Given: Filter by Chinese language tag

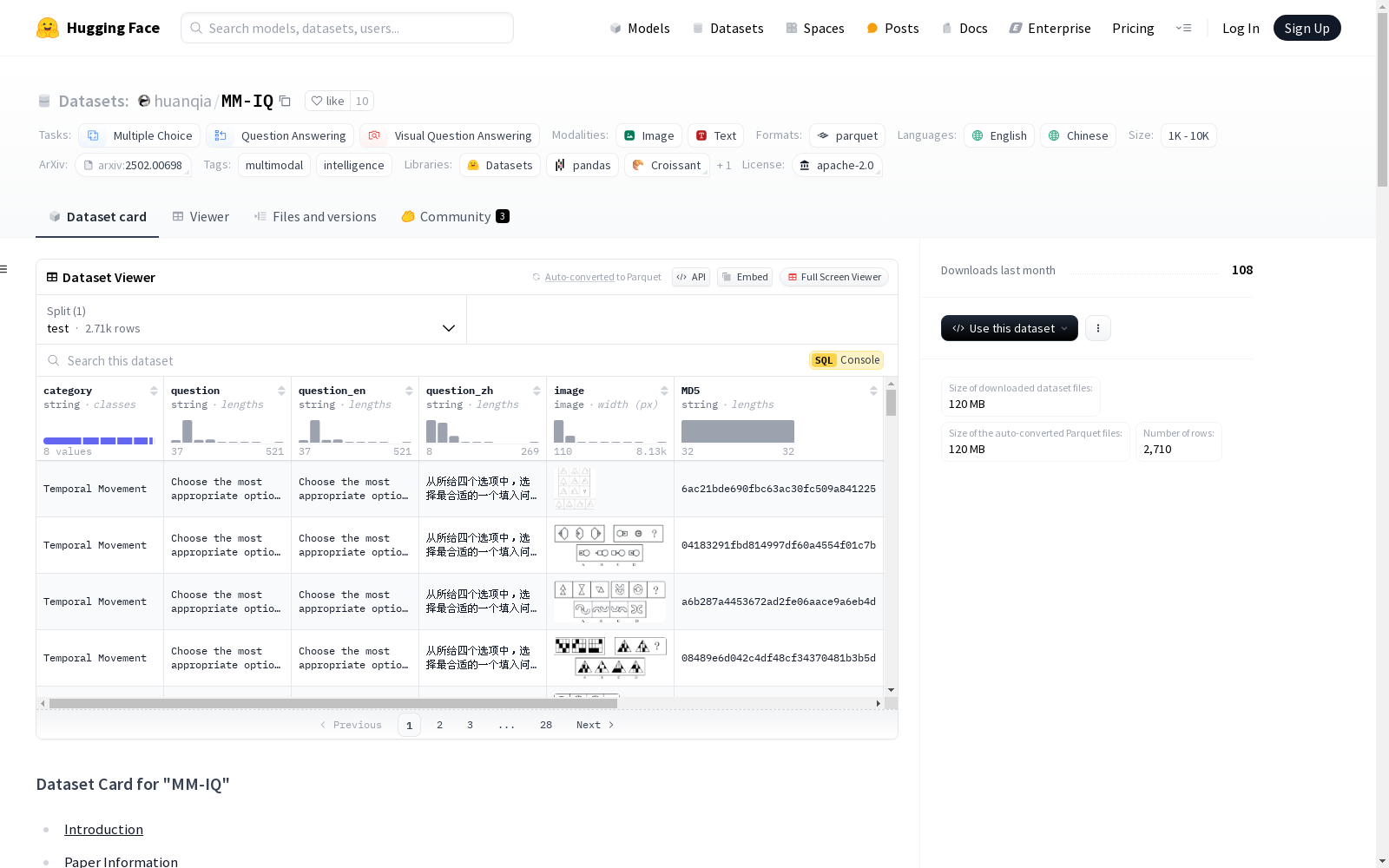Looking at the screenshot, I should [1078, 135].
